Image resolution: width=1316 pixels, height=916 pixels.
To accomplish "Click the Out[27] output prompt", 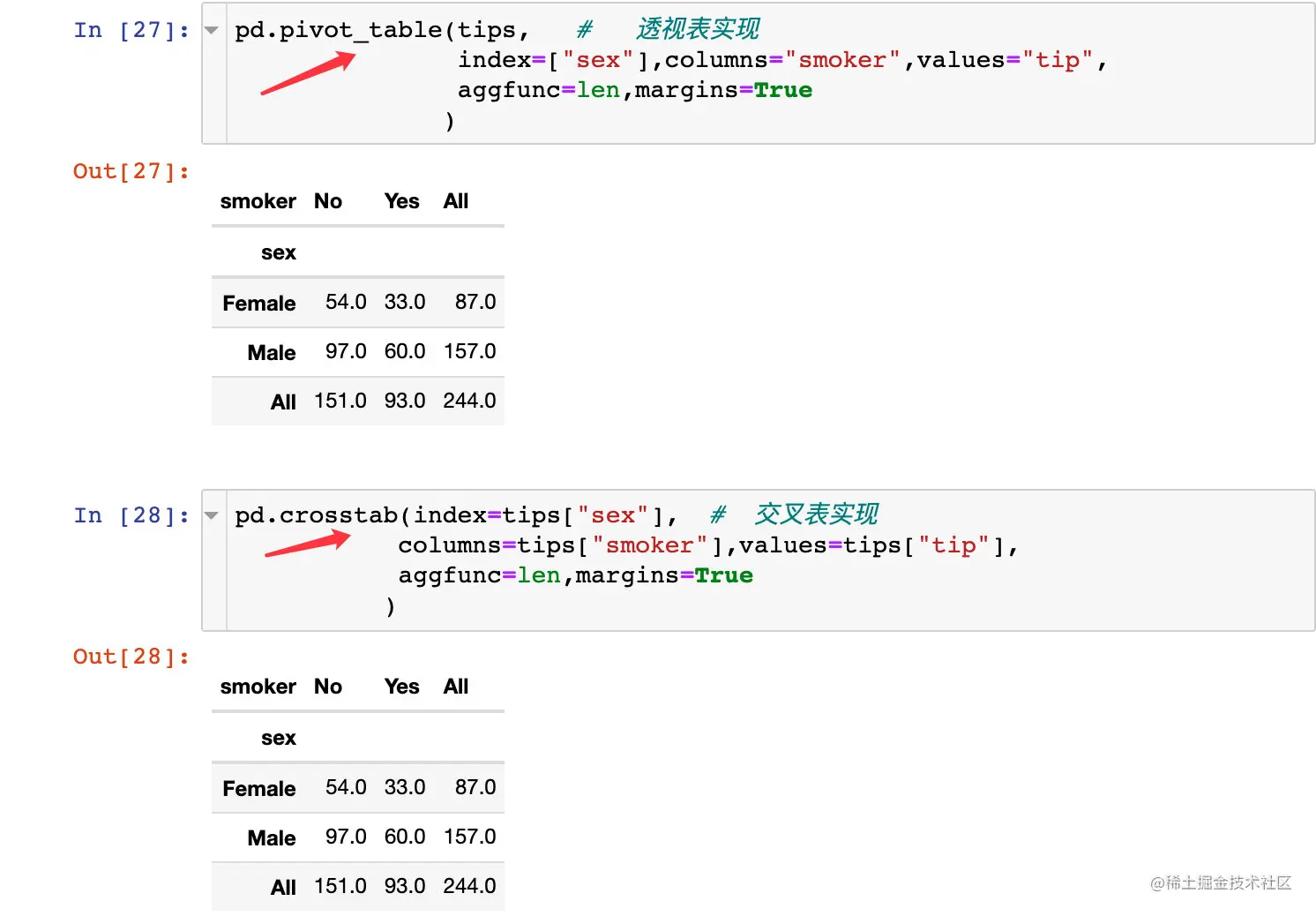I will pyautogui.click(x=131, y=171).
